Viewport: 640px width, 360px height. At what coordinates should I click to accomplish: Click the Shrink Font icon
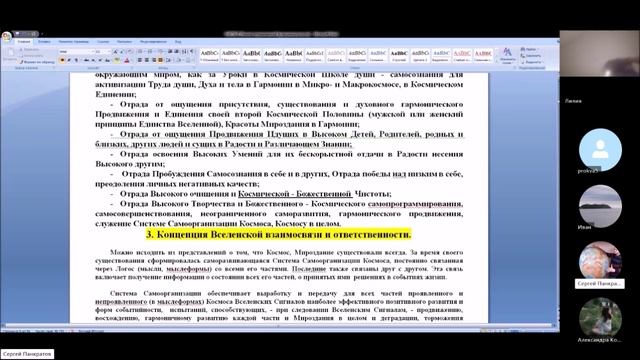point(122,52)
